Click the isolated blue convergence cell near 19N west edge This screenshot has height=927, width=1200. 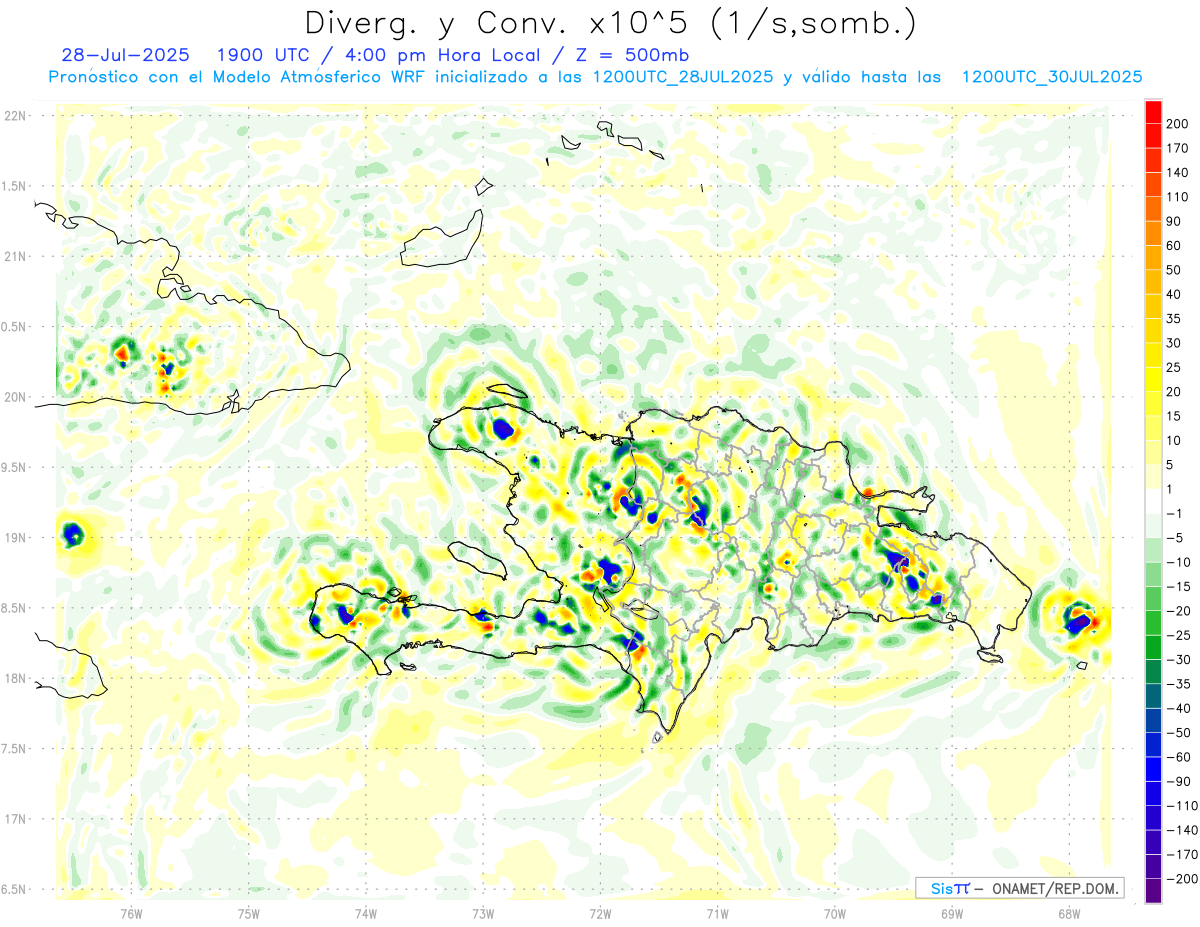click(x=72, y=535)
